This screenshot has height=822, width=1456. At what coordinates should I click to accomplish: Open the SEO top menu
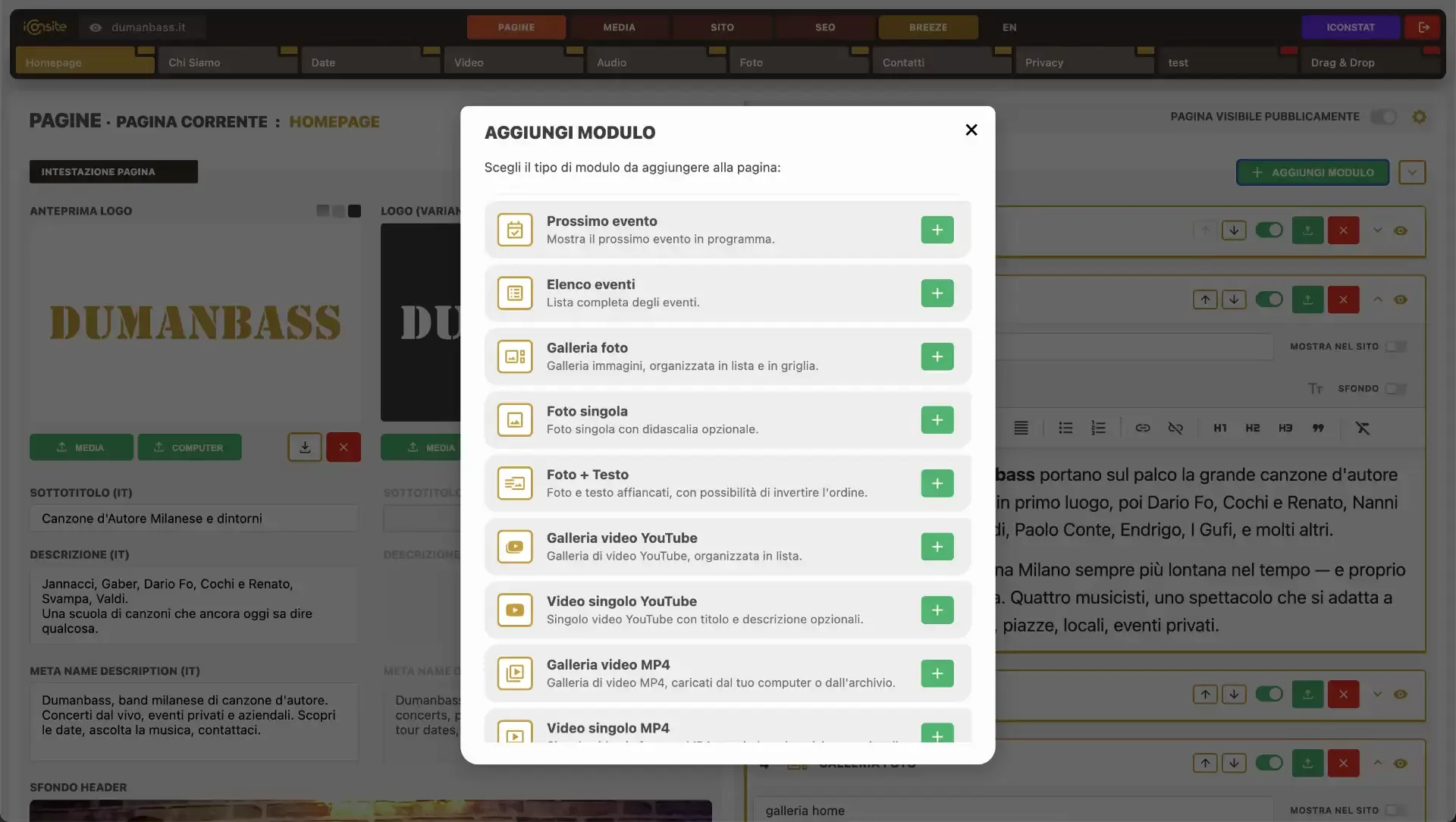tap(825, 27)
